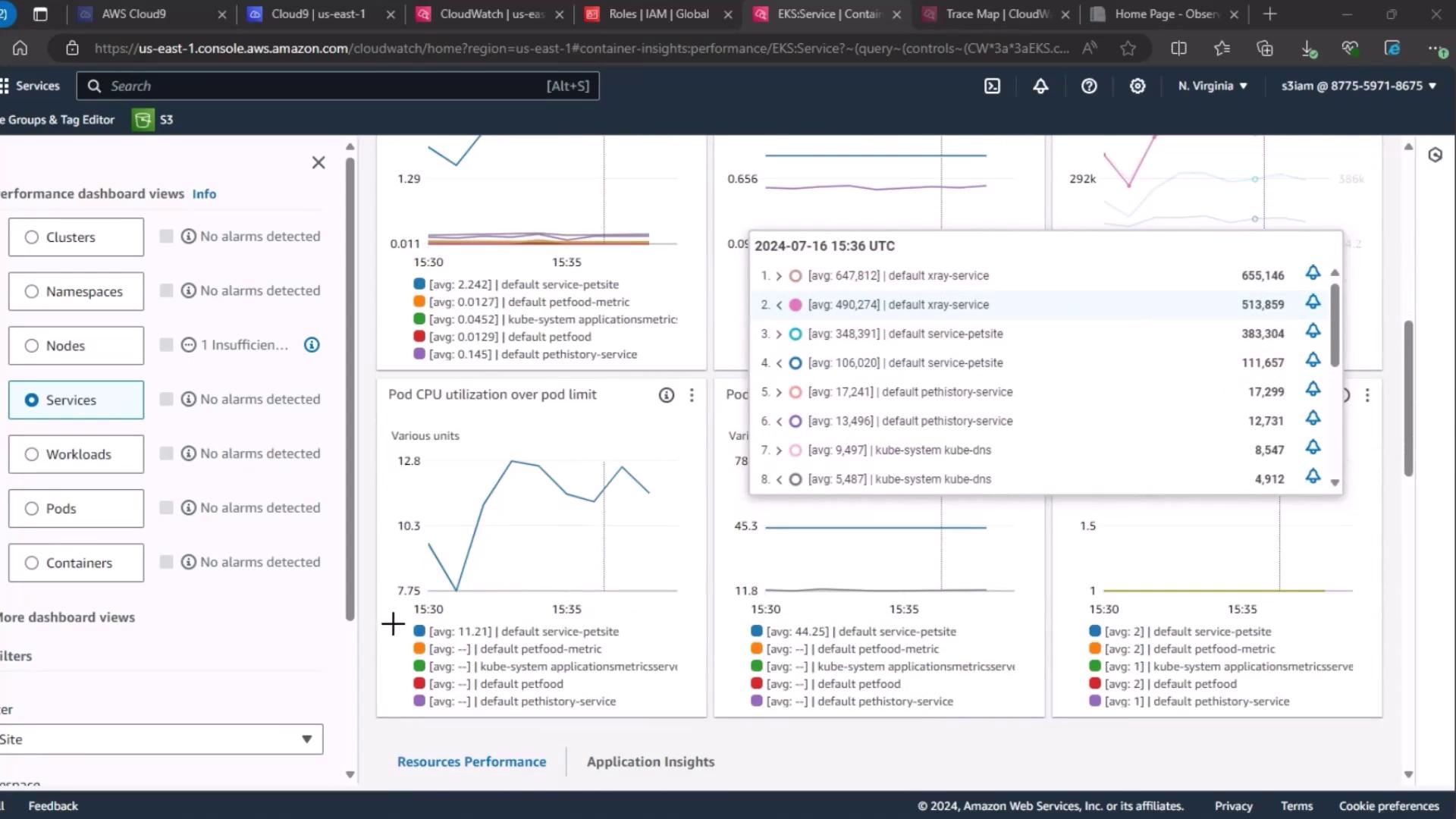Collapse row 4 service-petsite chevron

[x=779, y=363]
